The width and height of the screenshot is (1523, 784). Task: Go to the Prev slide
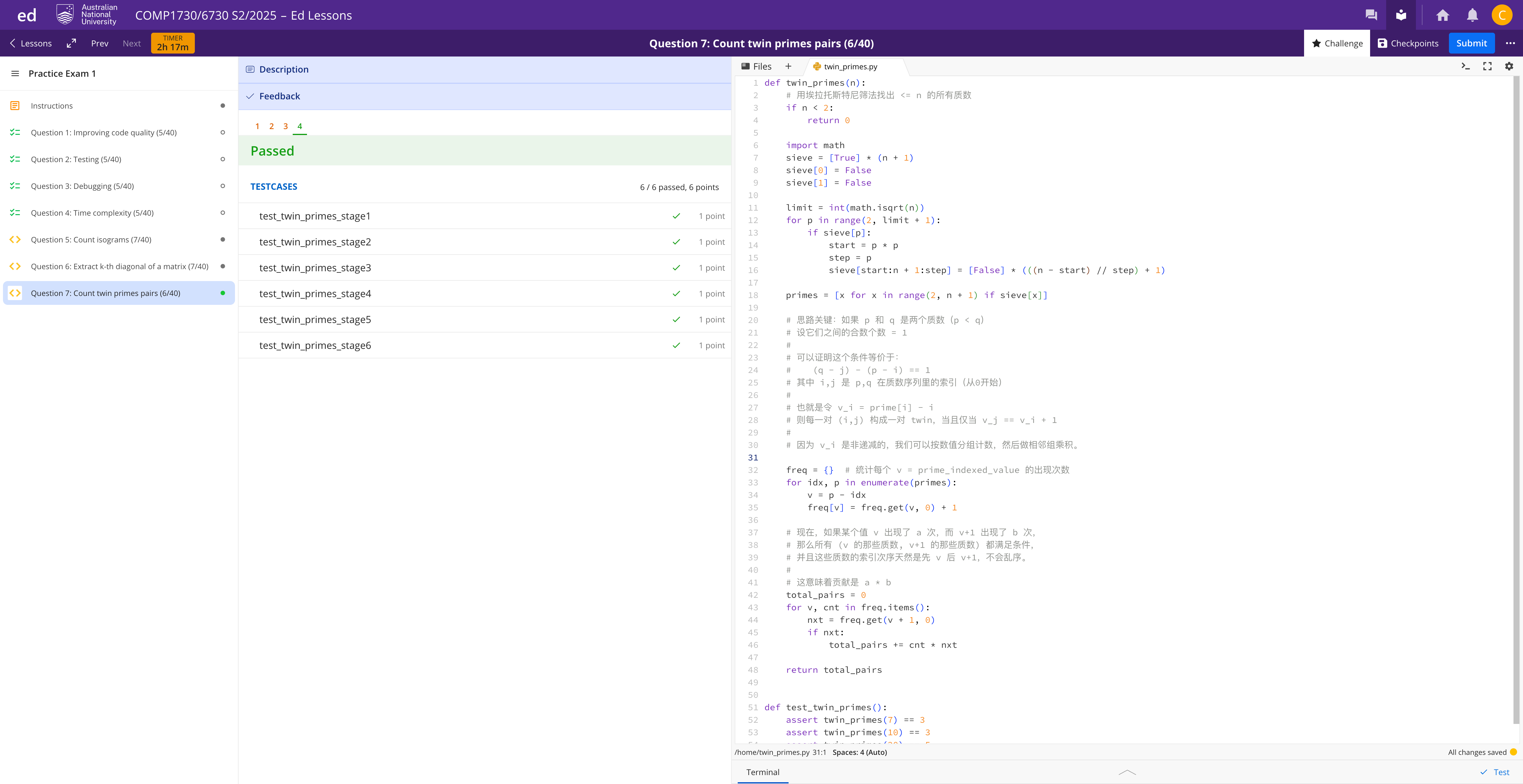click(99, 43)
